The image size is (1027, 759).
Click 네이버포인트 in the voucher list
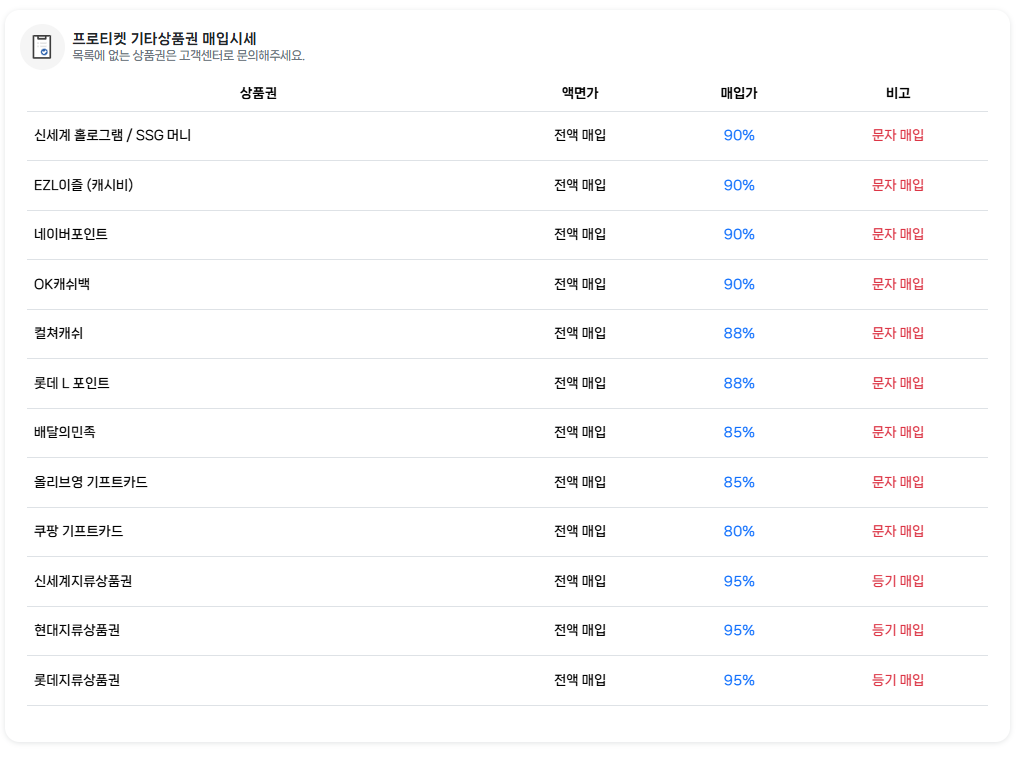pos(71,234)
